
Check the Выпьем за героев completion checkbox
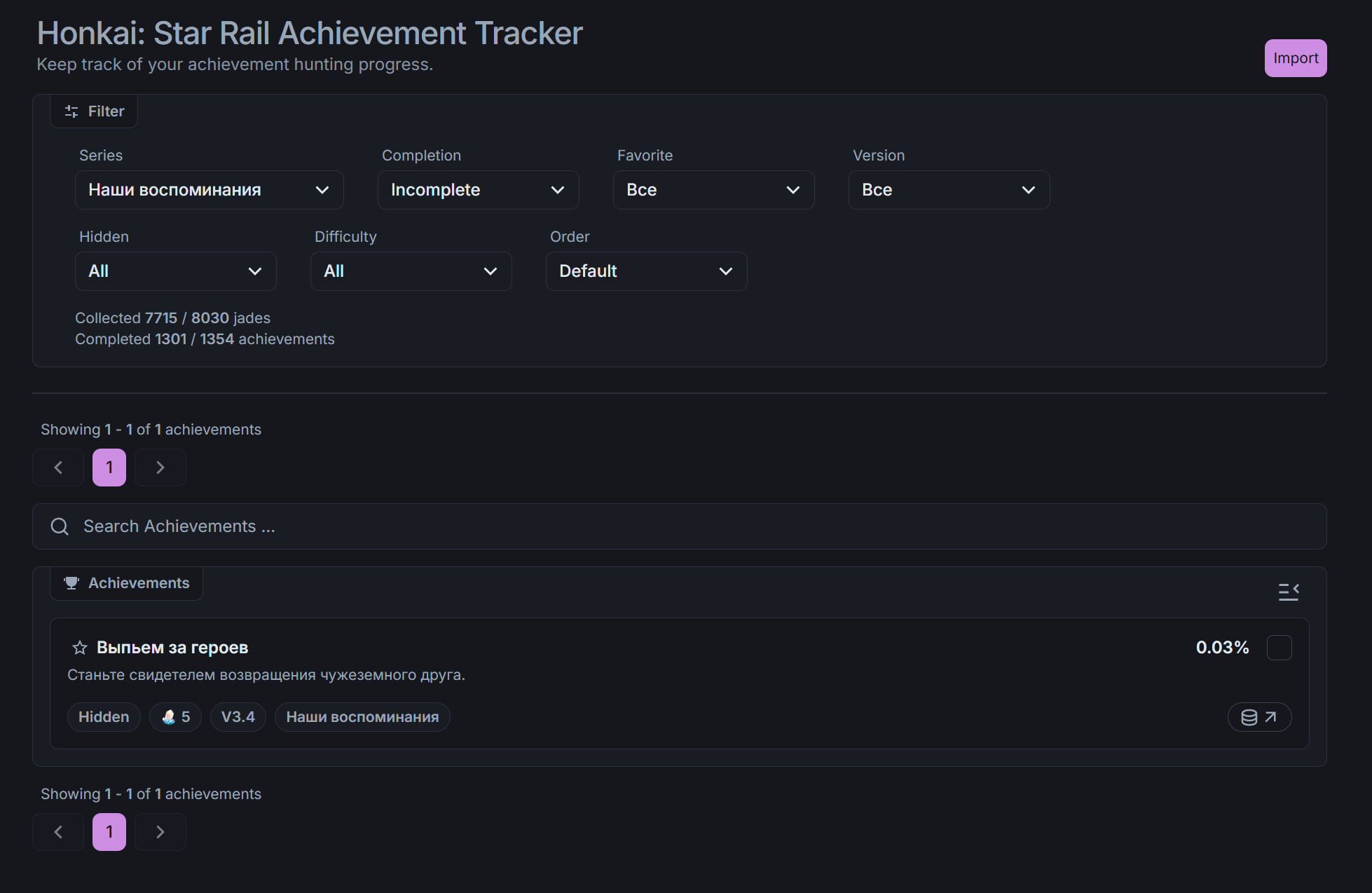1279,648
